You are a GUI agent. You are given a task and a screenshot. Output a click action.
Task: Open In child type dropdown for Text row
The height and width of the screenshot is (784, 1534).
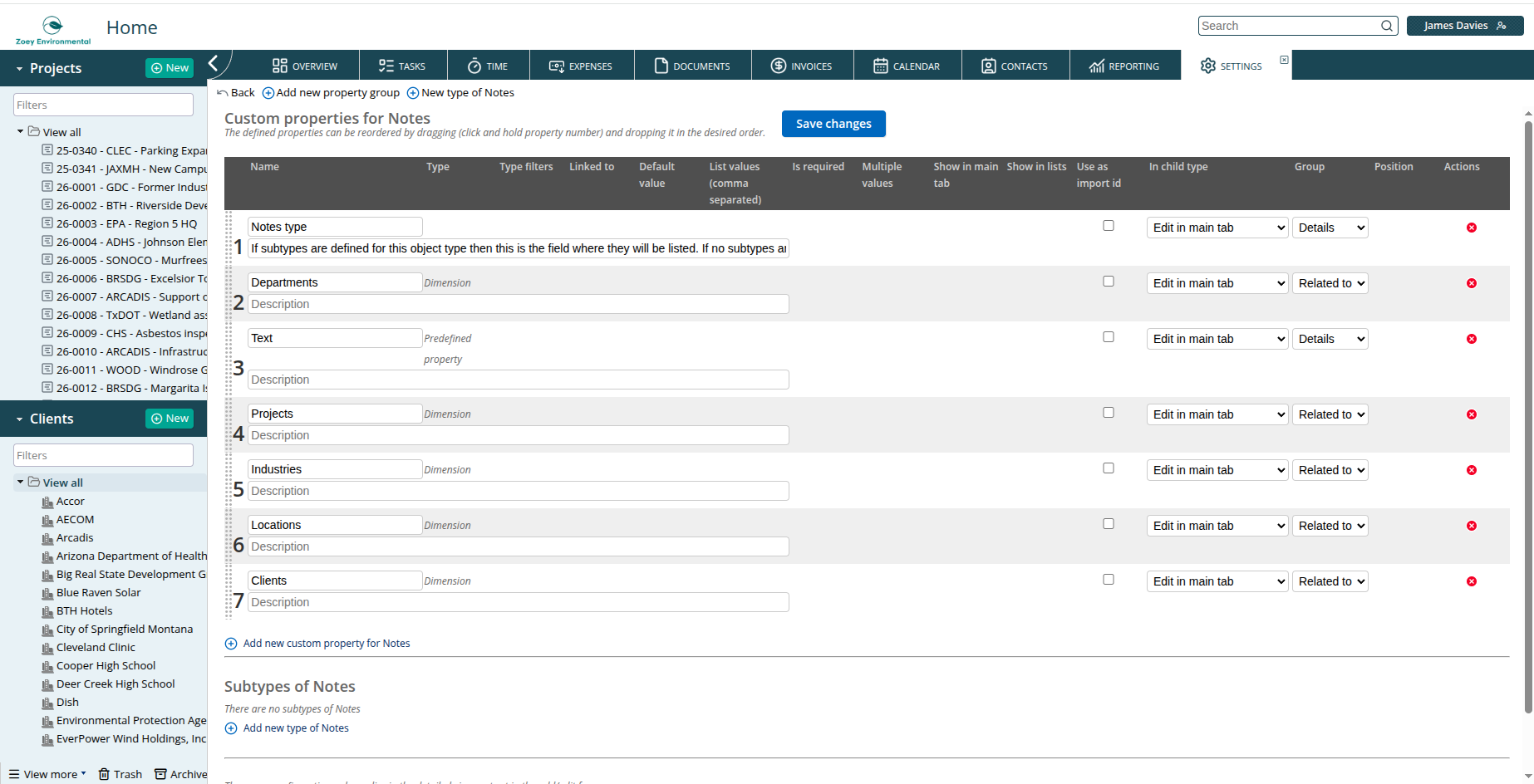tap(1217, 339)
